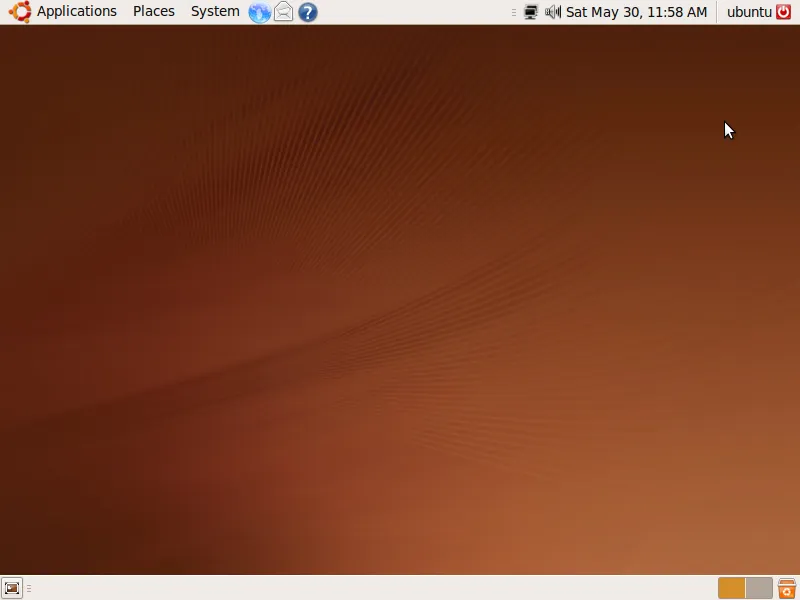Click the Show Desktop button
This screenshot has height=600, width=800.
12,588
